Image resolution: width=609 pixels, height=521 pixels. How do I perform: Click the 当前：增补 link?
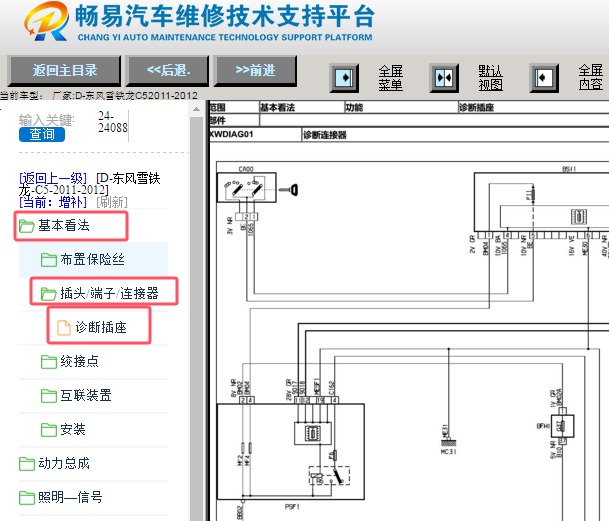[53, 202]
